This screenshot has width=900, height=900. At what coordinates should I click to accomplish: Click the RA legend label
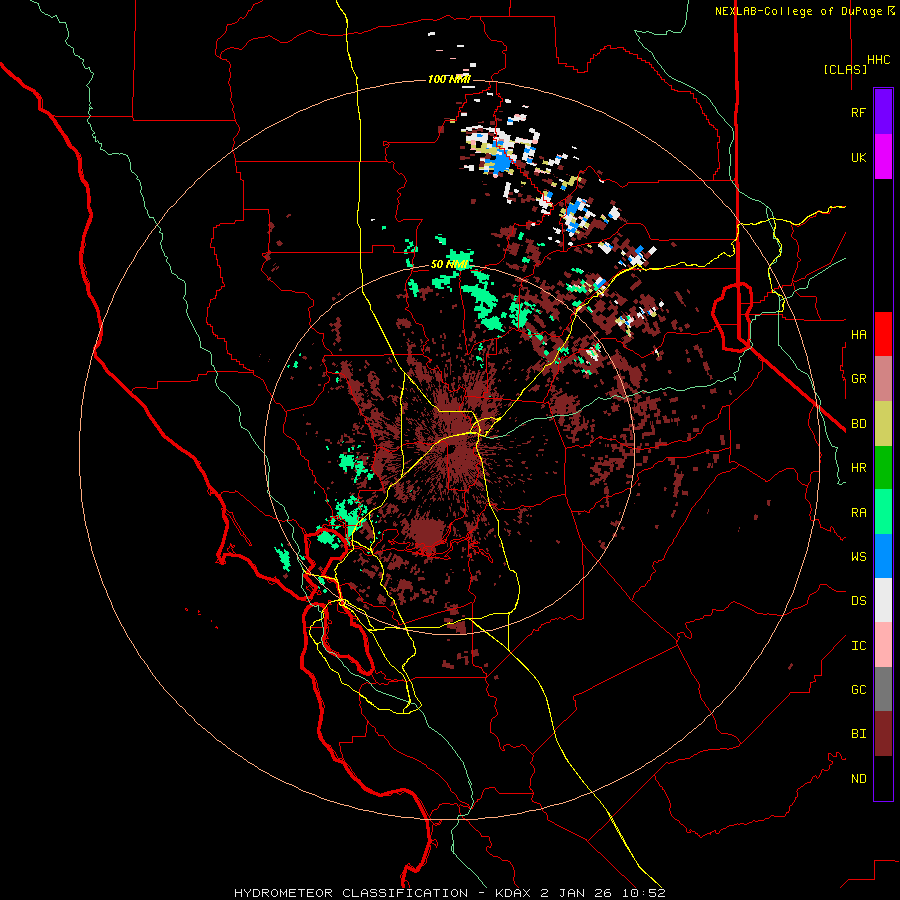click(858, 513)
